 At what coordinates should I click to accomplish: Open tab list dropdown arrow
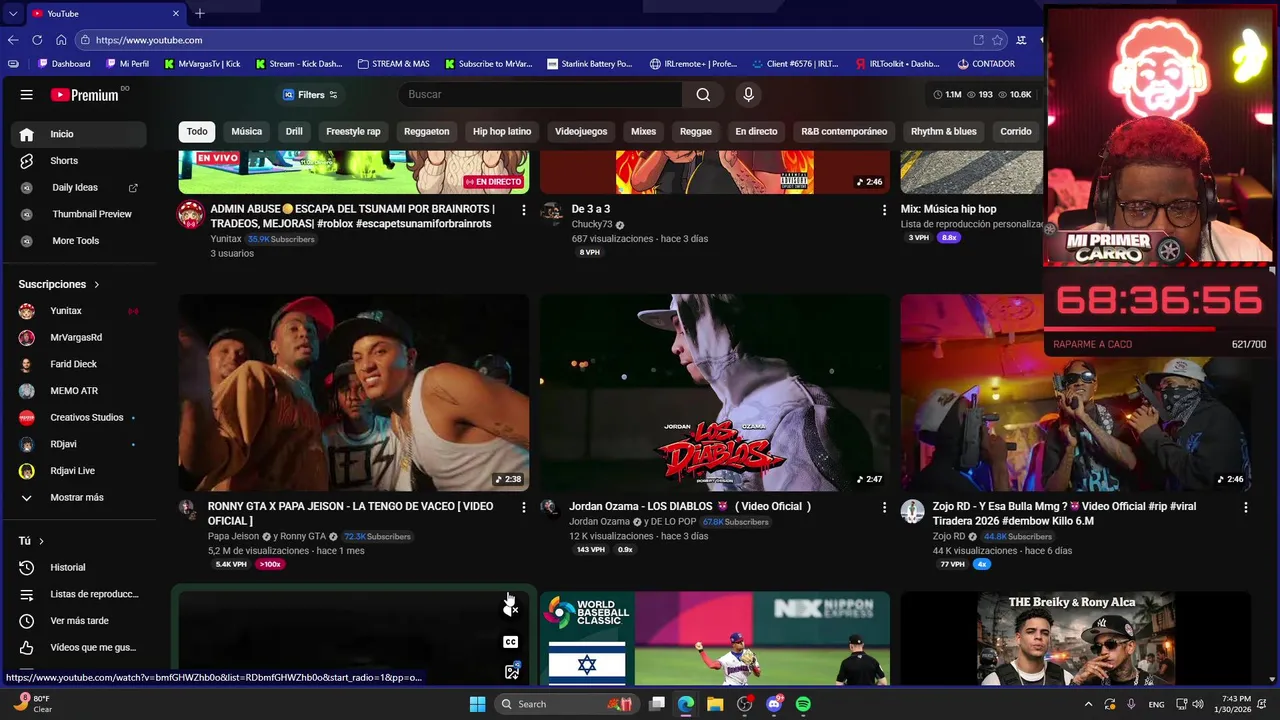(x=13, y=13)
